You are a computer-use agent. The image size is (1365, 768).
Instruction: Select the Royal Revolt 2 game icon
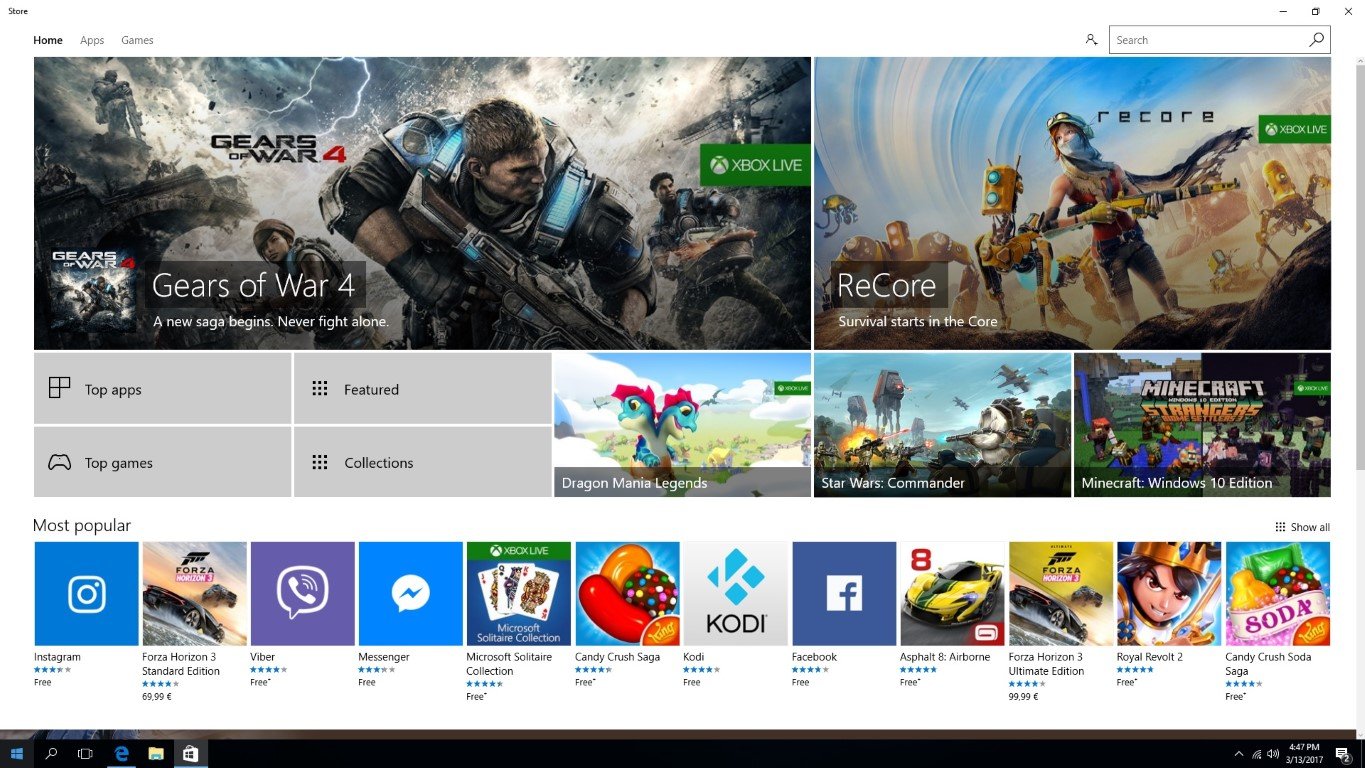(x=1169, y=594)
